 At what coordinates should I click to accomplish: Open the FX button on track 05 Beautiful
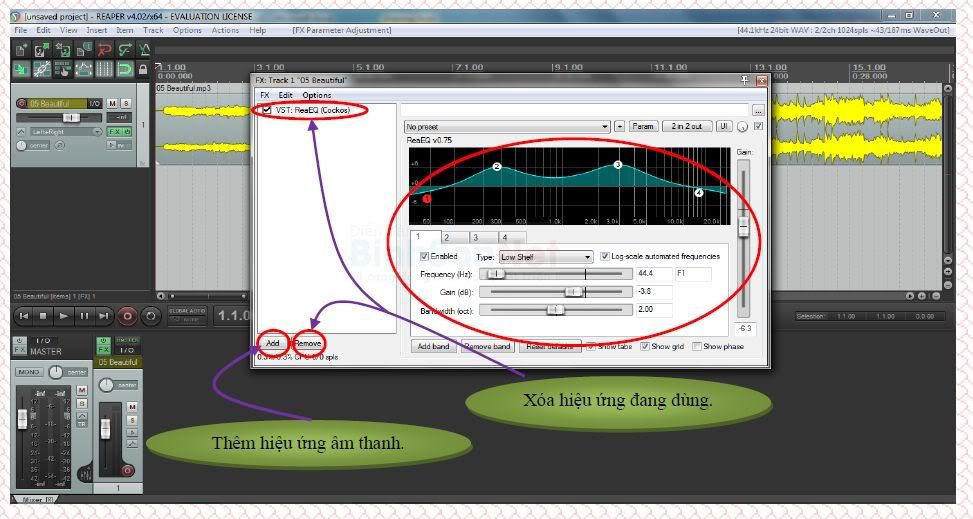[x=113, y=131]
